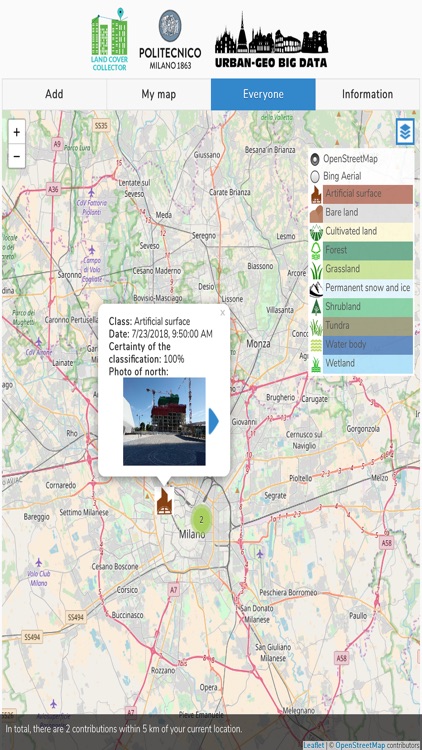Open the Leaflet attribution link

click(312, 745)
